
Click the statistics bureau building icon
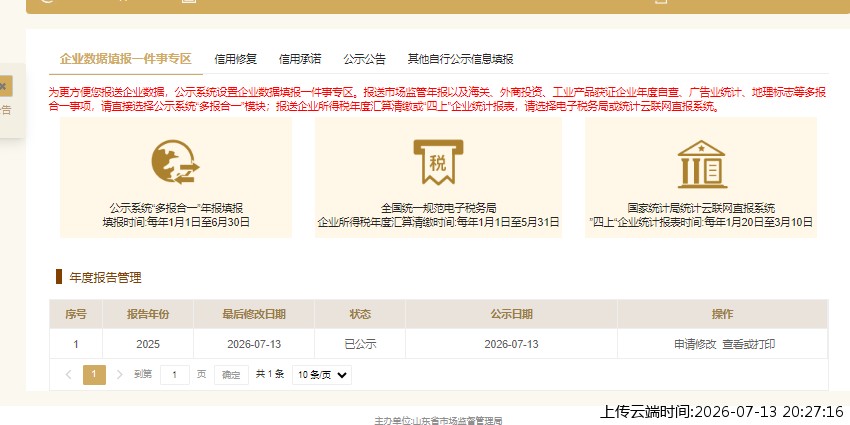tap(701, 164)
